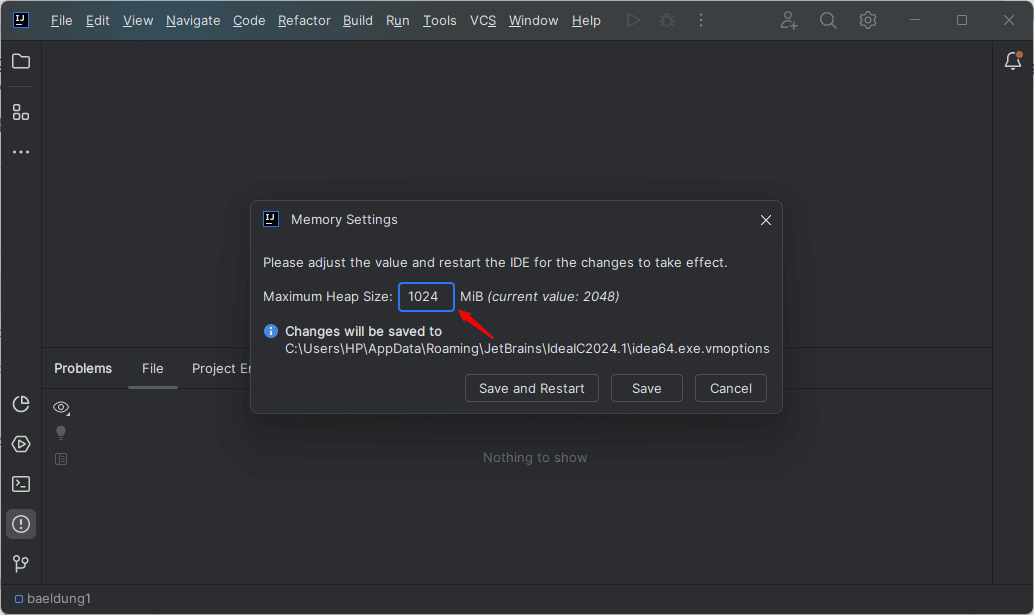Image resolution: width=1034 pixels, height=615 pixels.
Task: Open the Profiler tool window icon
Action: click(21, 404)
